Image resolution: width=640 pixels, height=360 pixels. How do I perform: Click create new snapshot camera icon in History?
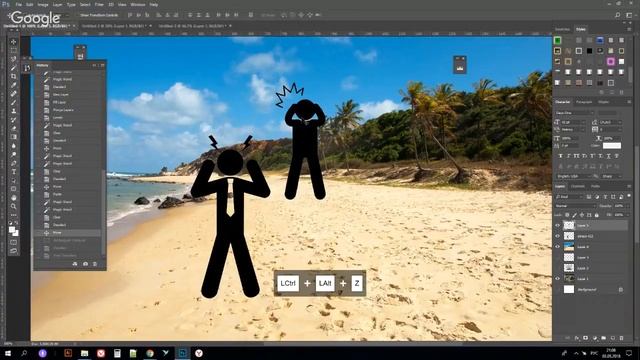pyautogui.click(x=85, y=264)
